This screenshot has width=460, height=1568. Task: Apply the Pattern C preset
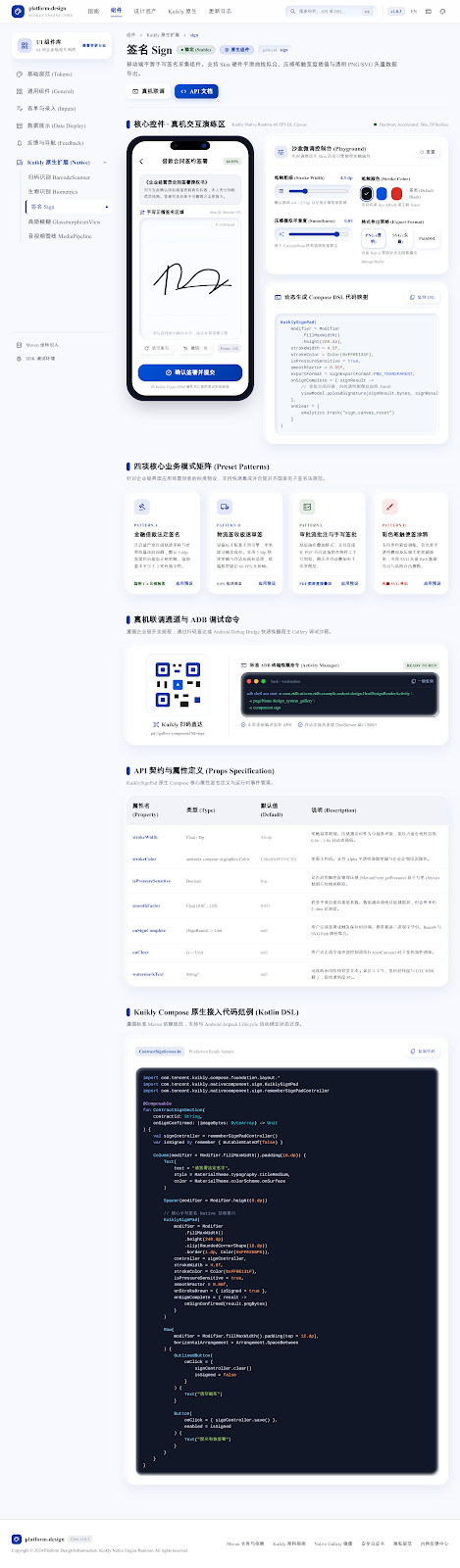[349, 583]
